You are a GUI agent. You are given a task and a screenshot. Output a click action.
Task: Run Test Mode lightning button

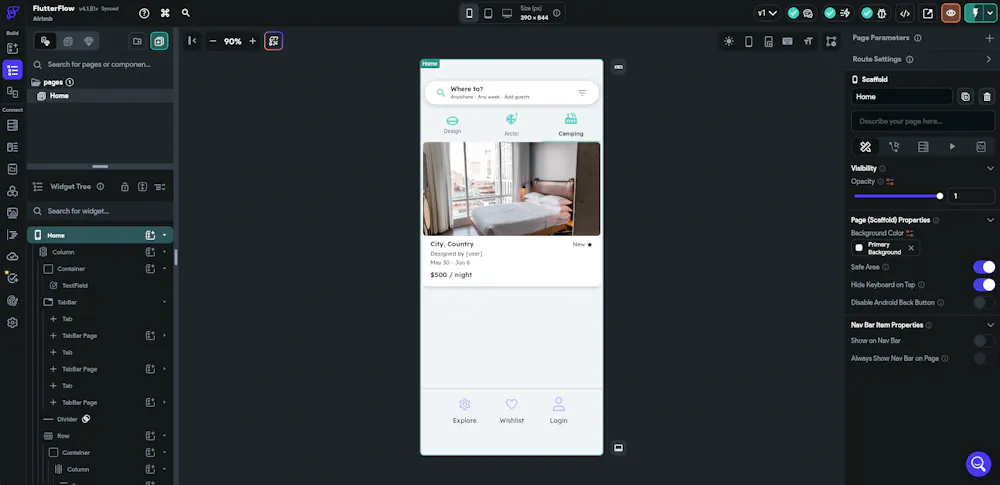975,13
